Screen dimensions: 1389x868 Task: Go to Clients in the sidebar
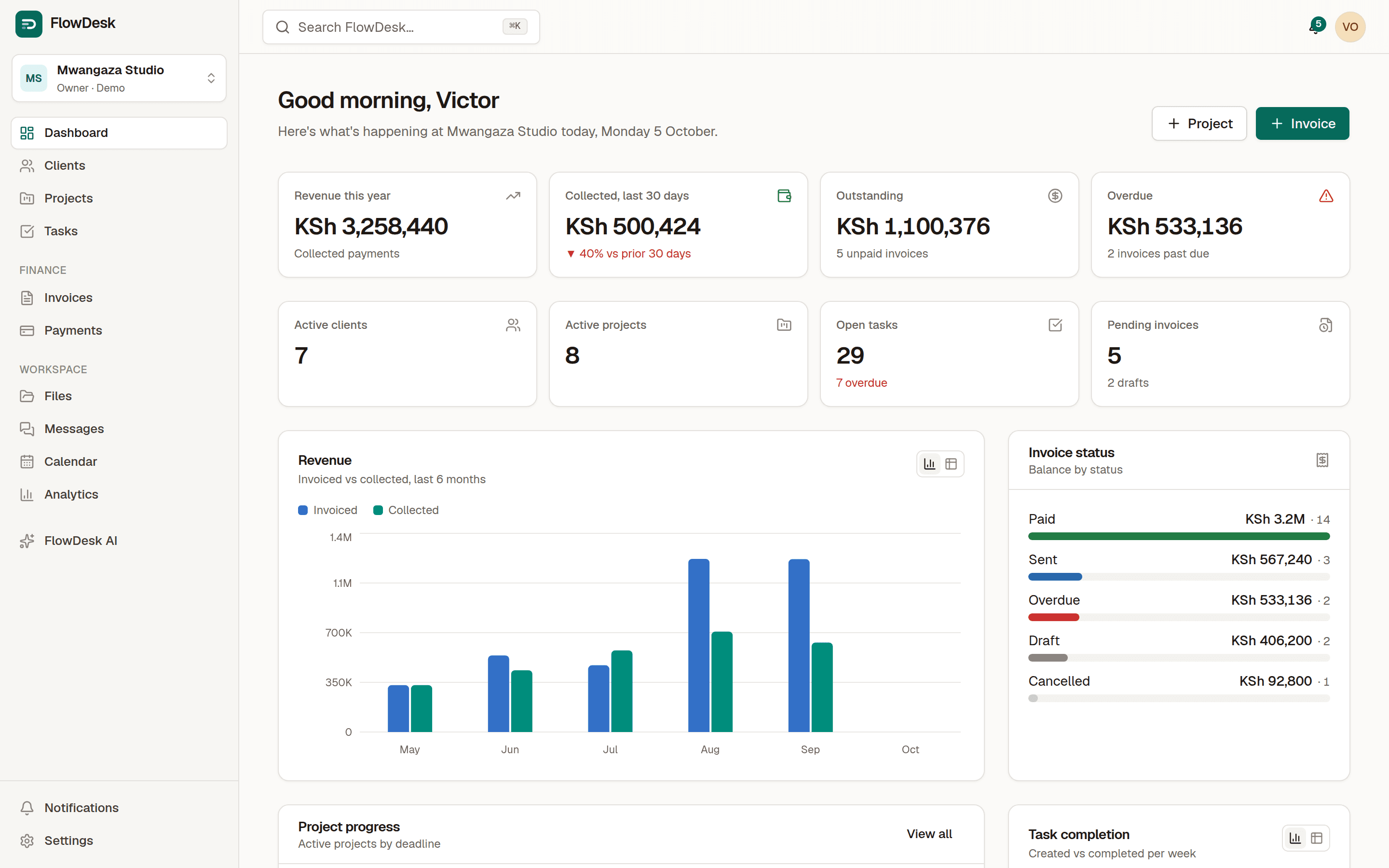pyautogui.click(x=119, y=166)
